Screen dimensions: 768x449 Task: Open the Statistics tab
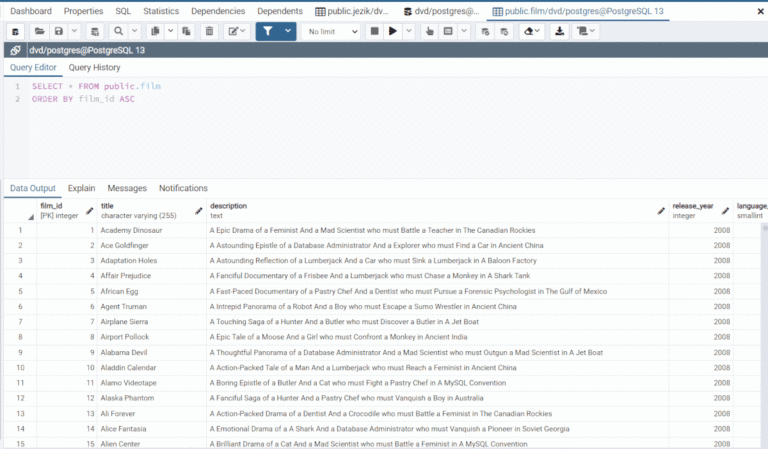coord(161,11)
